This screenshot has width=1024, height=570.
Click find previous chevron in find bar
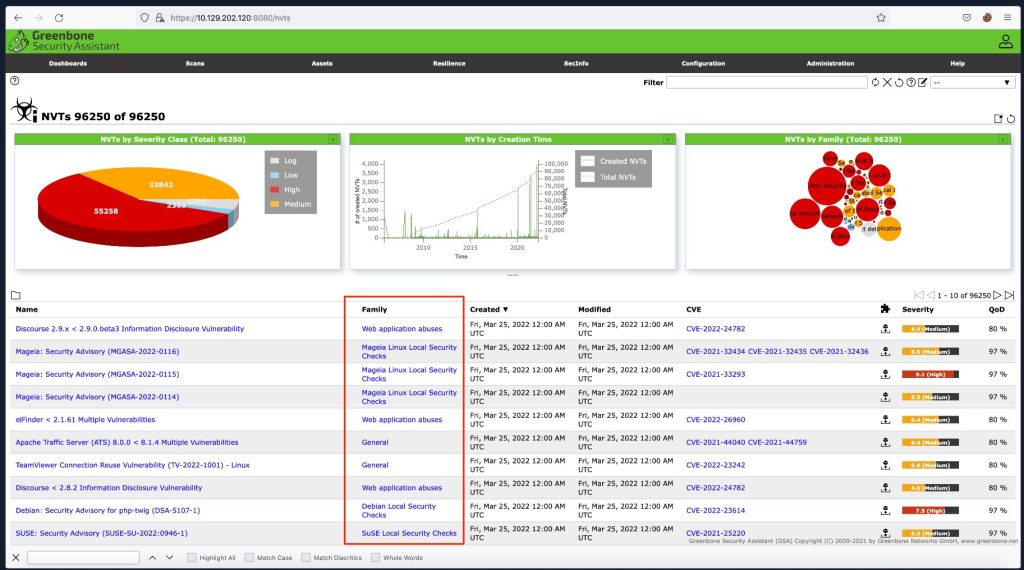tap(152, 558)
